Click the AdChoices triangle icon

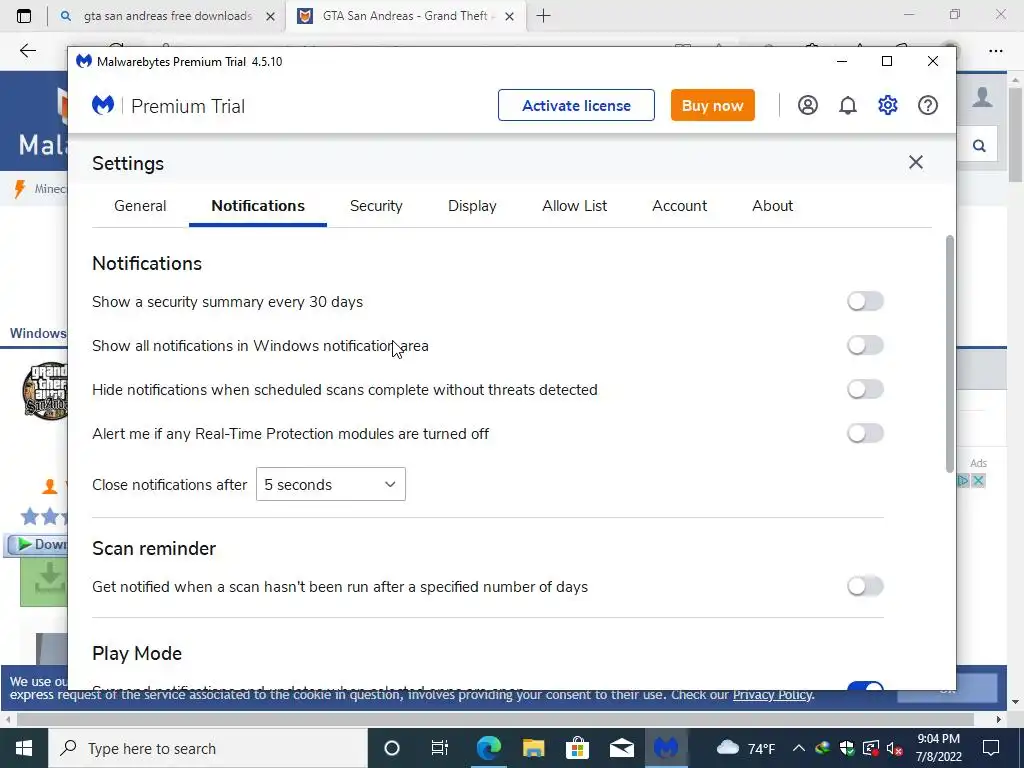pyautogui.click(x=963, y=481)
